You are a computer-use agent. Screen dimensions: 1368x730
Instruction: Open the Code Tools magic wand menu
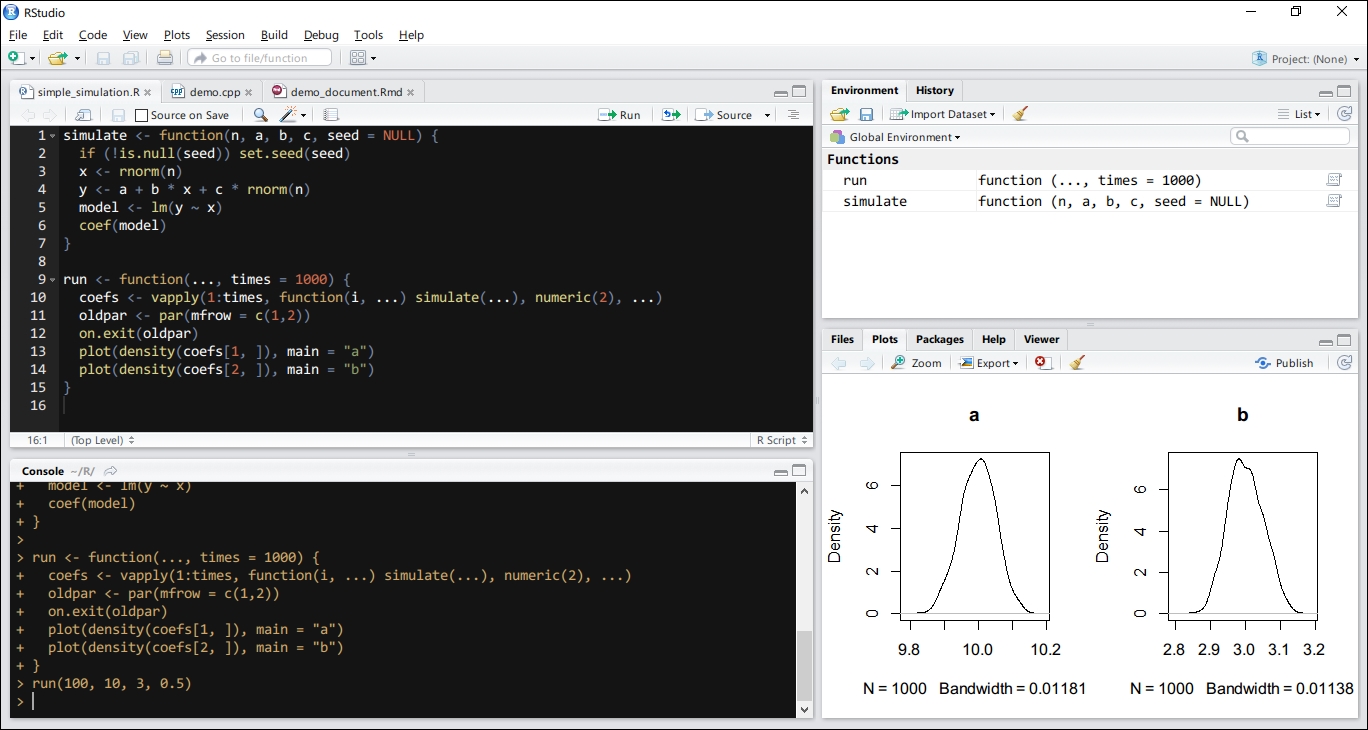coord(294,115)
